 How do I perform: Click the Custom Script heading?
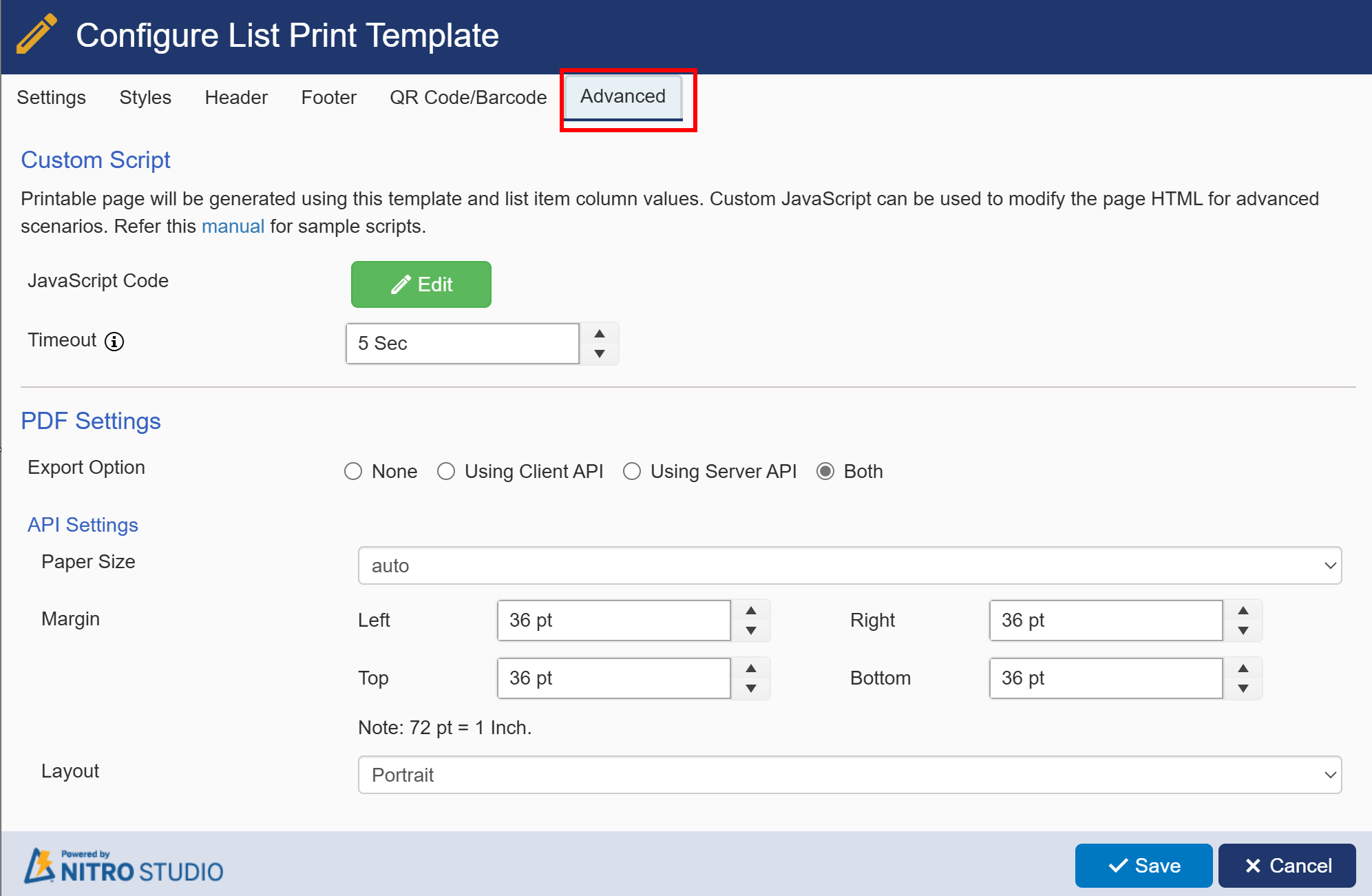click(96, 160)
